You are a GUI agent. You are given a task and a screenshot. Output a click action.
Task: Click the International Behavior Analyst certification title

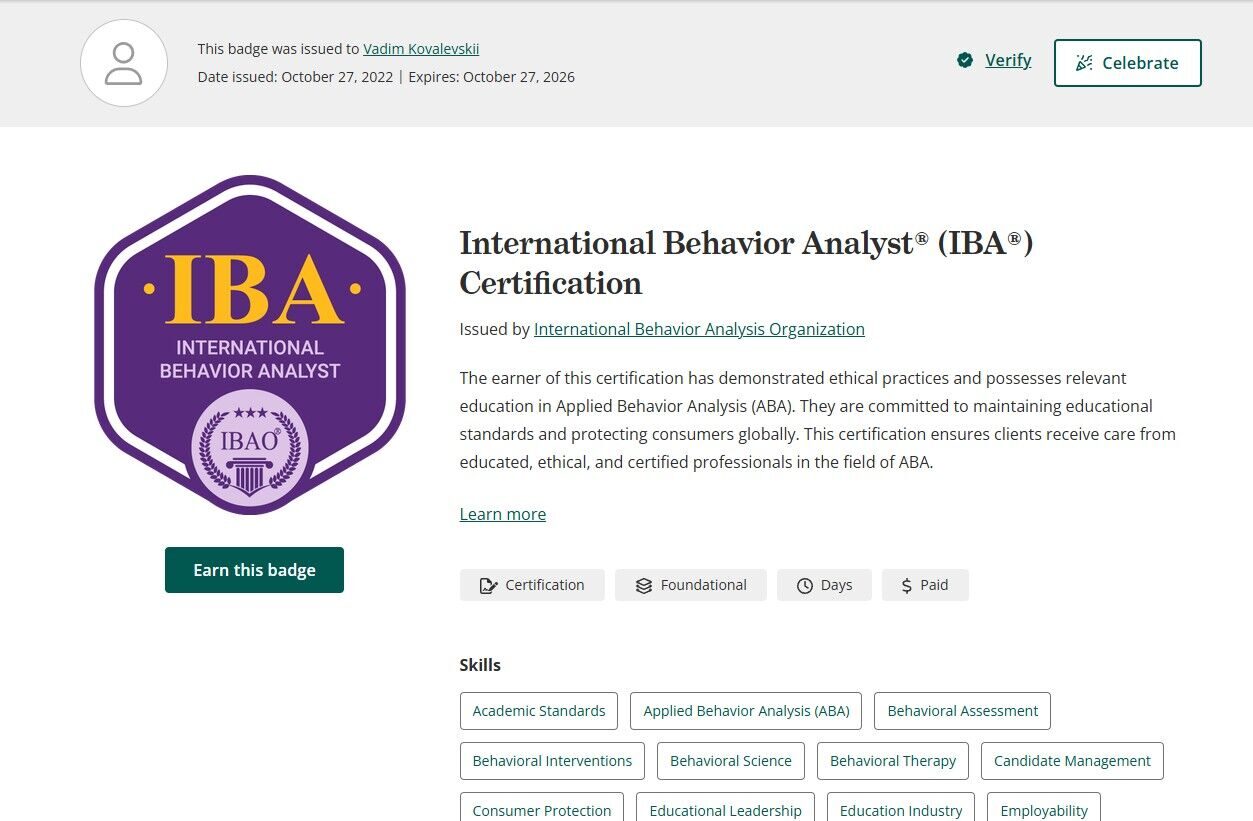746,263
